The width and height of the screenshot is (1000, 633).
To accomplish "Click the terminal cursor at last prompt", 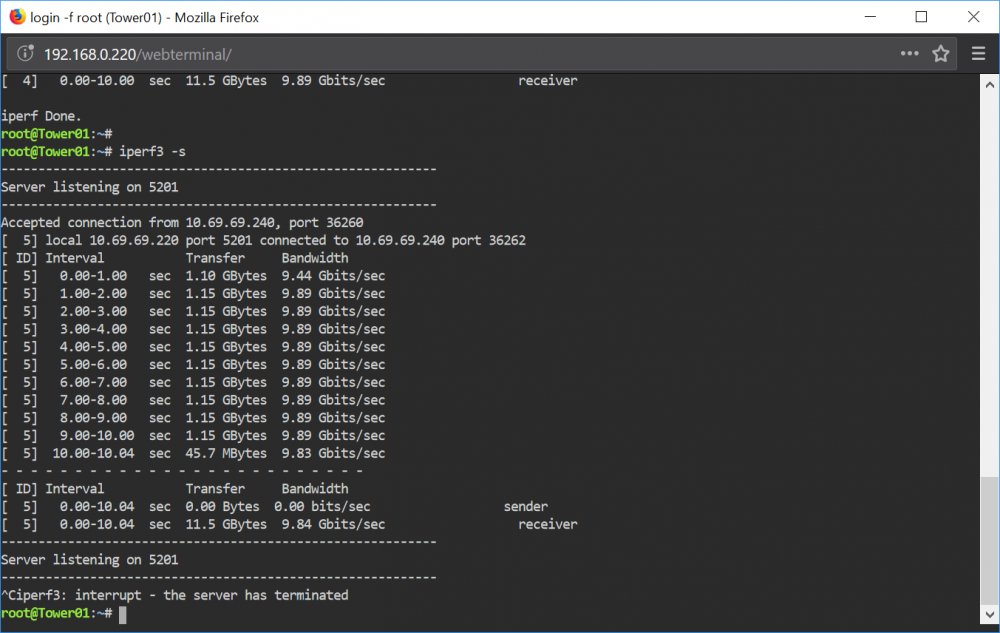I will [x=122, y=615].
